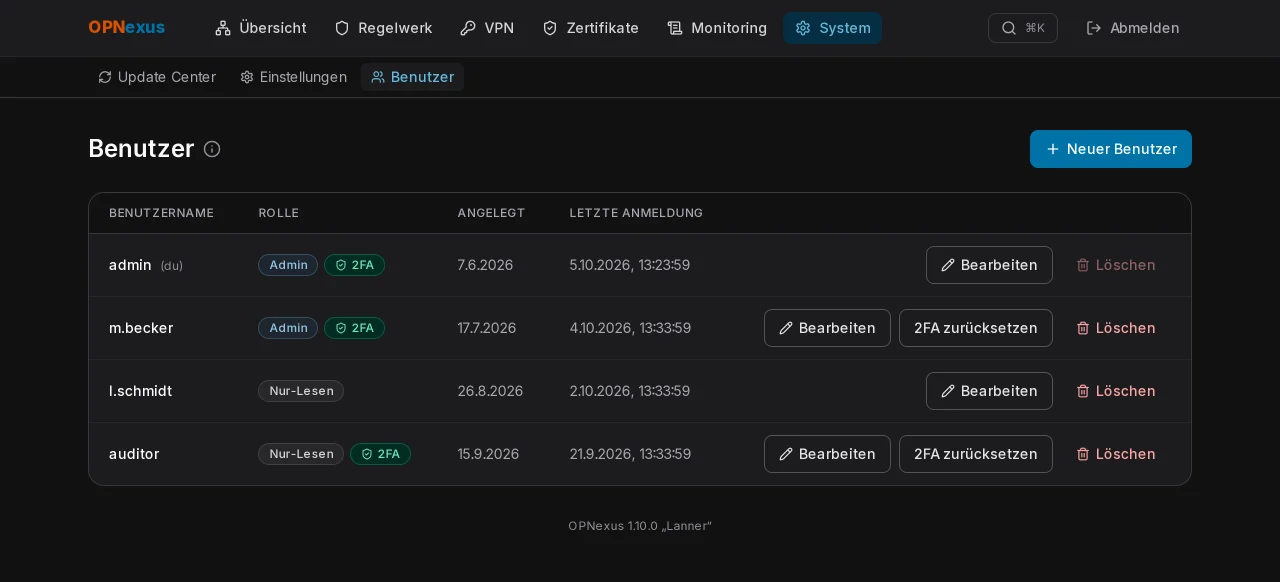Click the OPNexus logo
1280x582 pixels.
(127, 28)
